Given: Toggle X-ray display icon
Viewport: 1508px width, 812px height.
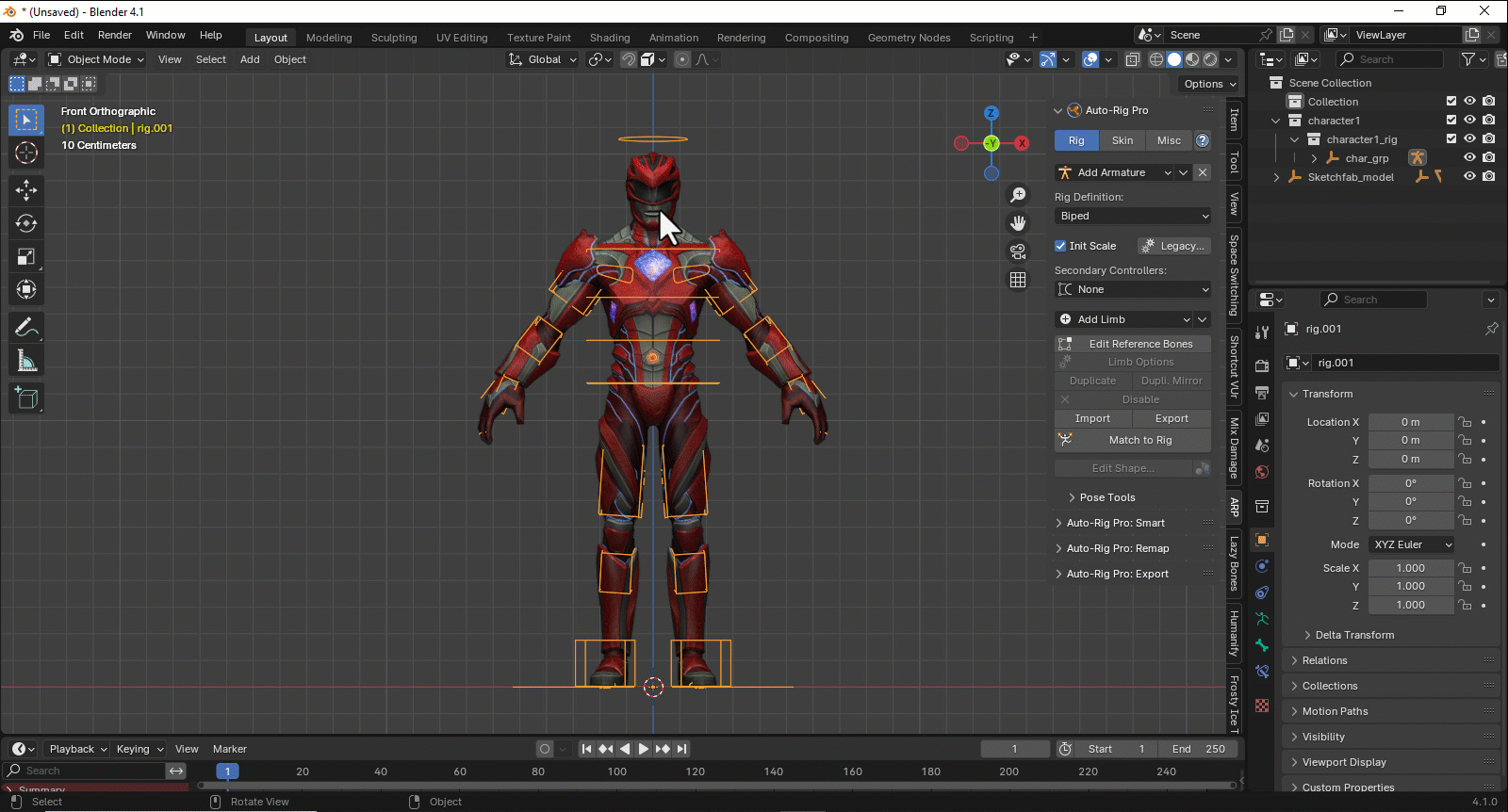Looking at the screenshot, I should pos(1132,59).
